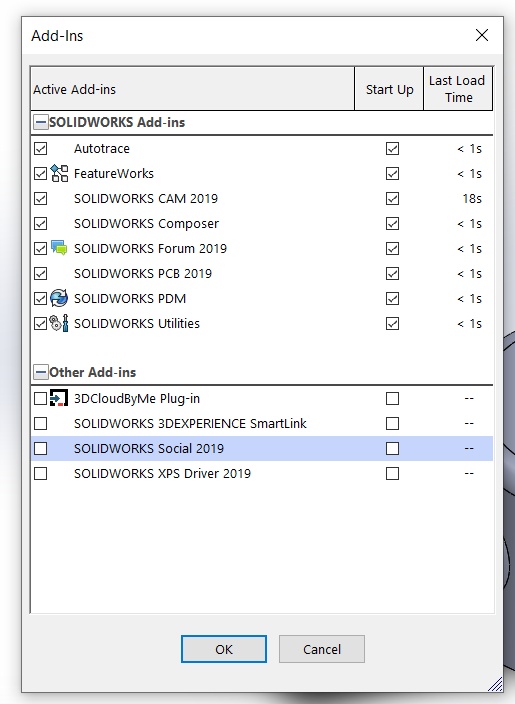Select SOLIDWORKS XPS Driver 2019 label
The width and height of the screenshot is (515, 704).
[x=163, y=474]
